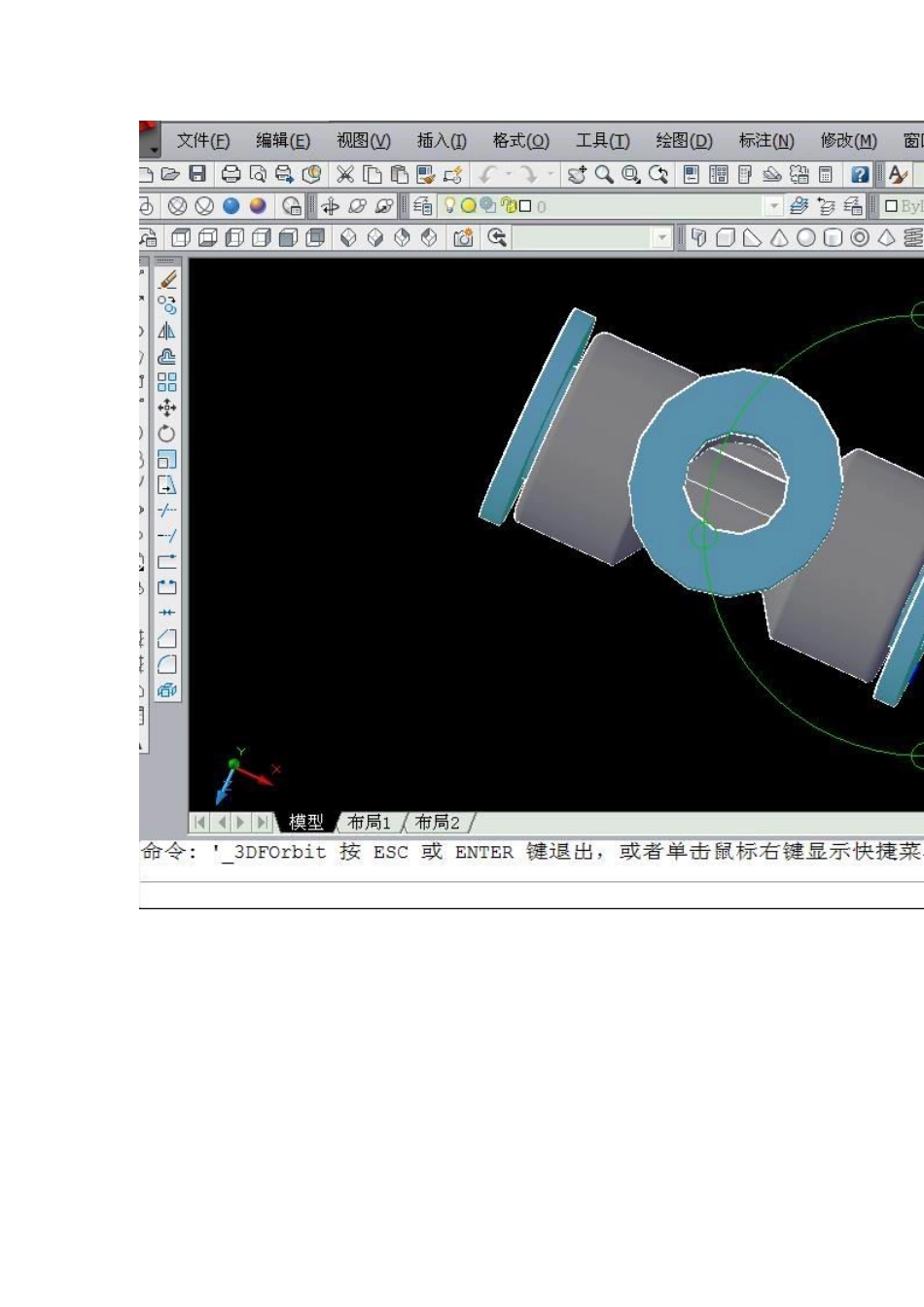Select the Fillet tool
This screenshot has height=1307, width=924.
click(167, 664)
